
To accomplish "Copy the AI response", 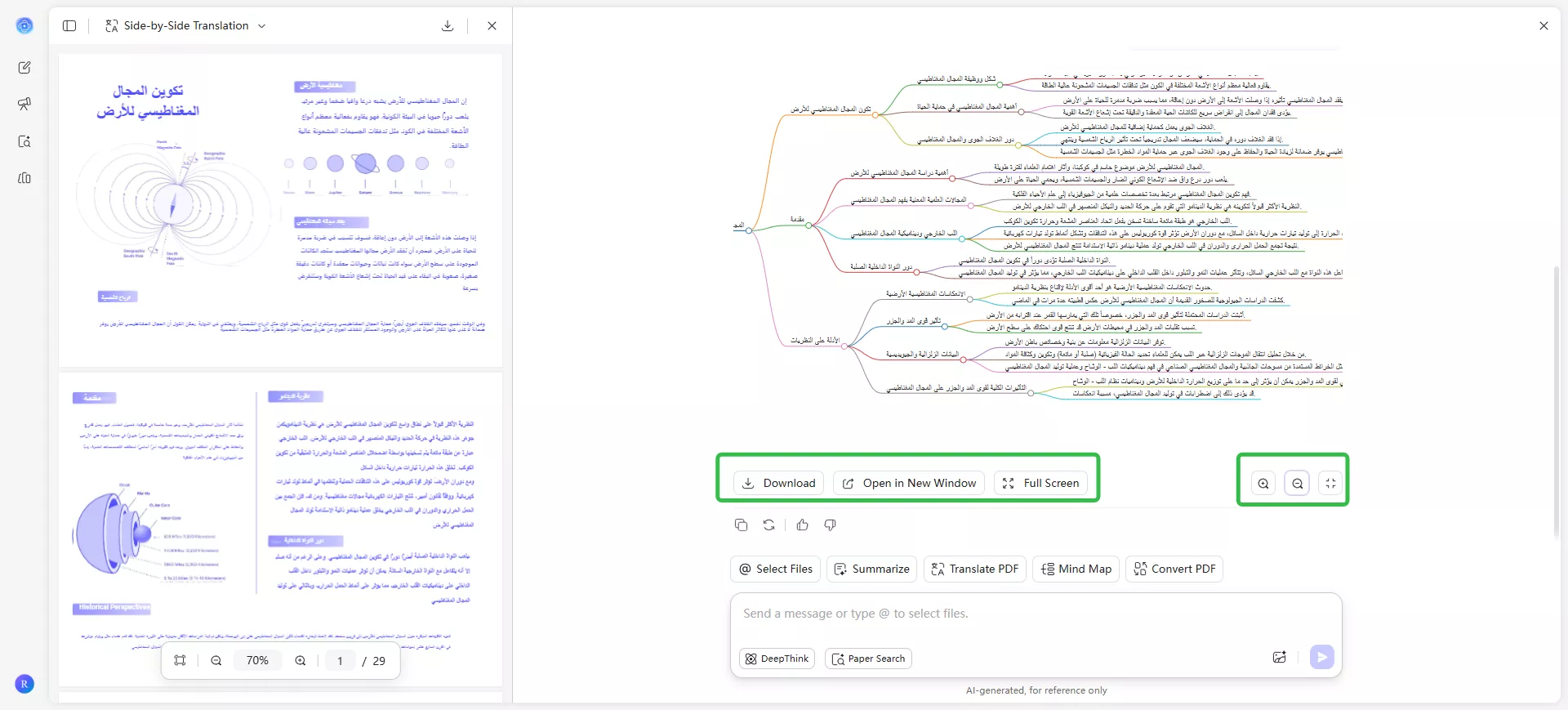I will point(741,525).
